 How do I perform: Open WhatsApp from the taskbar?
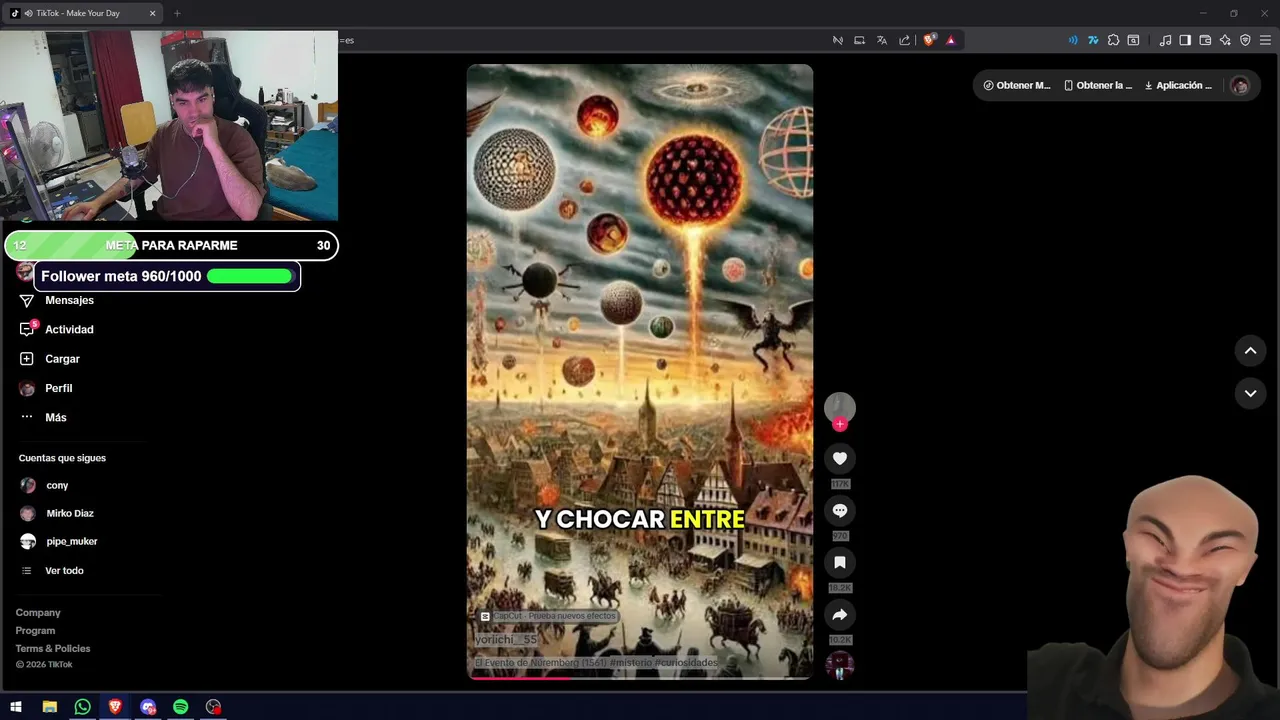coord(83,707)
